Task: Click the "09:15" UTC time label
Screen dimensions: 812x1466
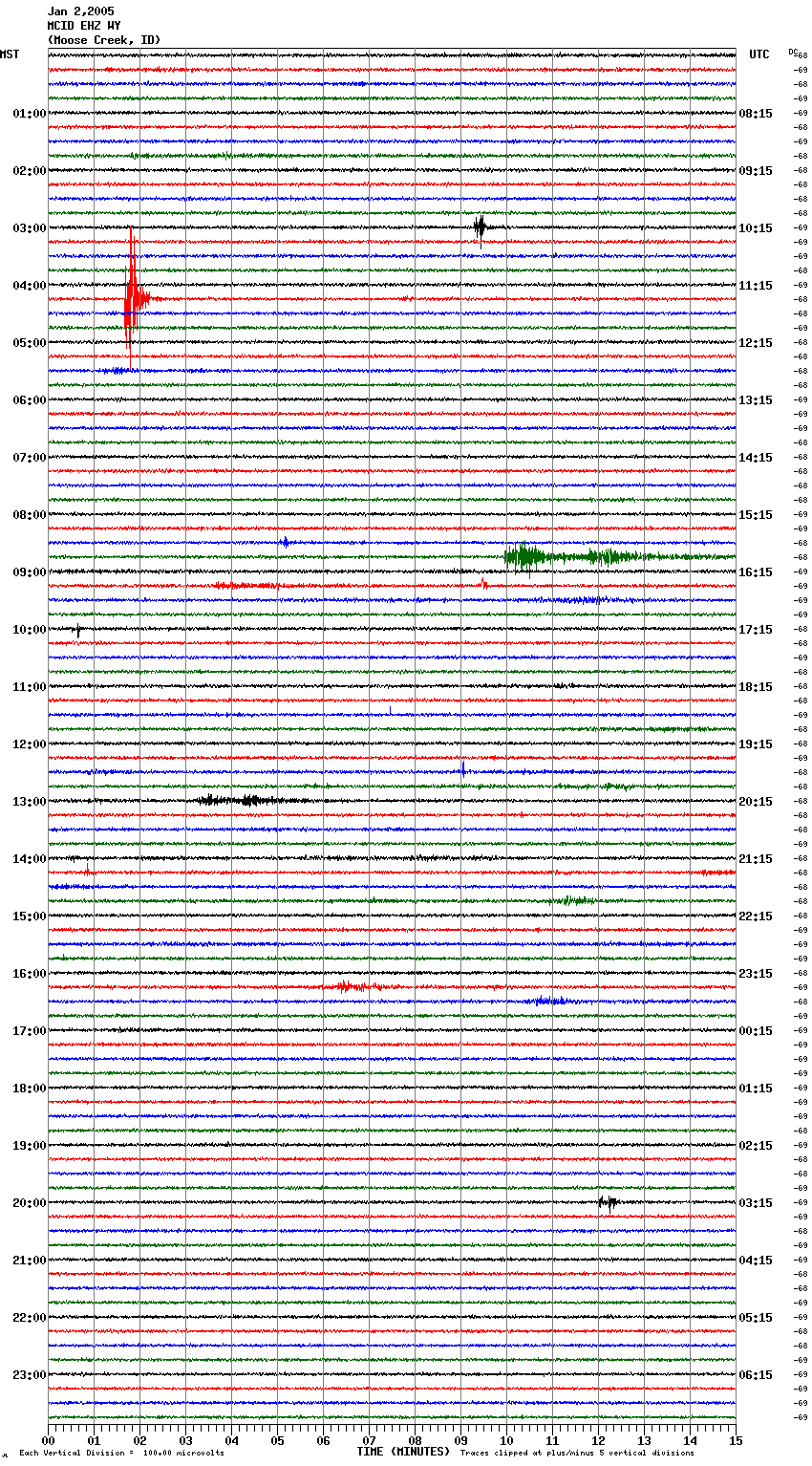Action: pos(756,171)
